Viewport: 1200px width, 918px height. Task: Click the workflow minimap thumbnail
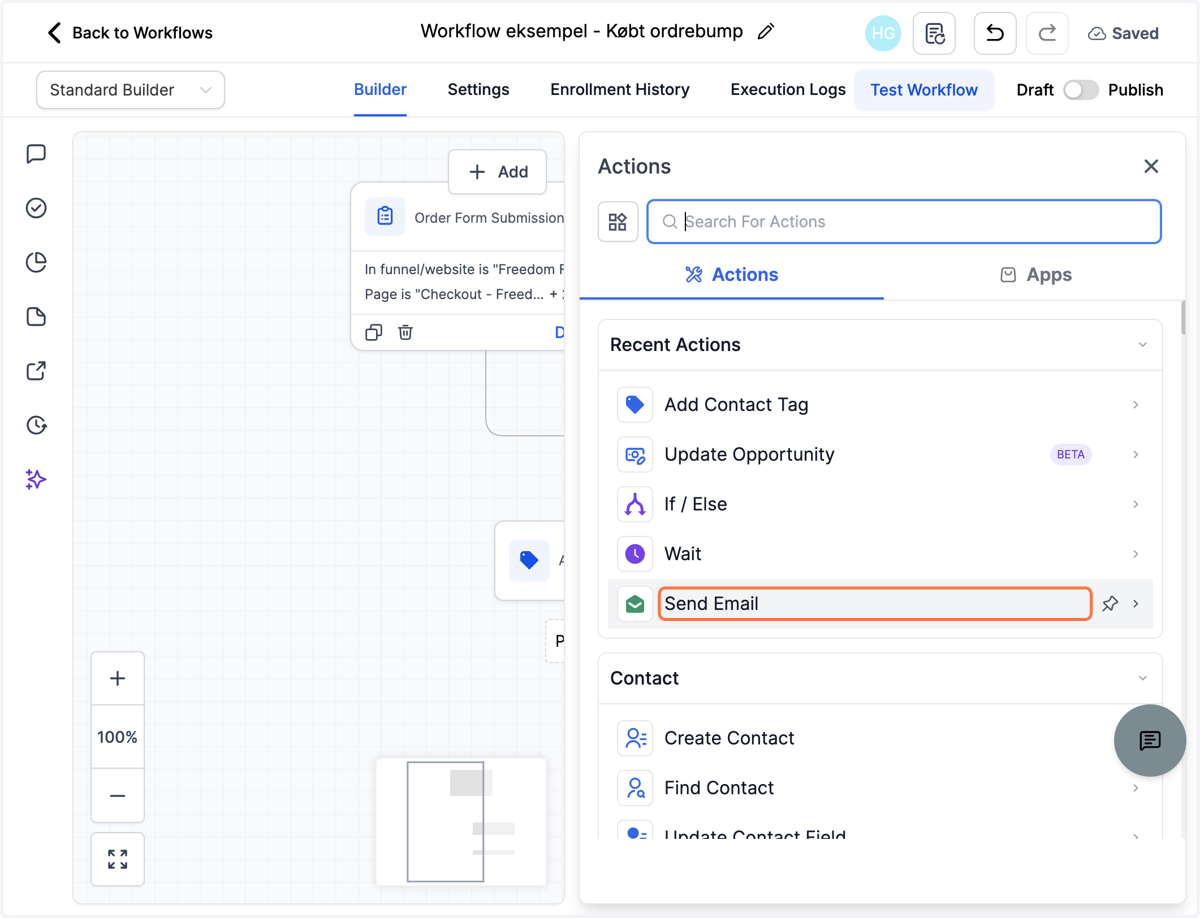(461, 821)
